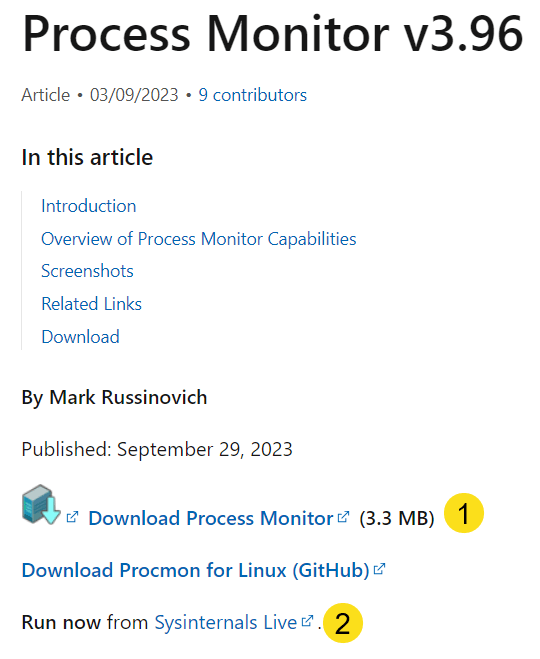Click external-link icon after Sysinternals Live
Screen dimensions: 540x659
tap(307, 621)
